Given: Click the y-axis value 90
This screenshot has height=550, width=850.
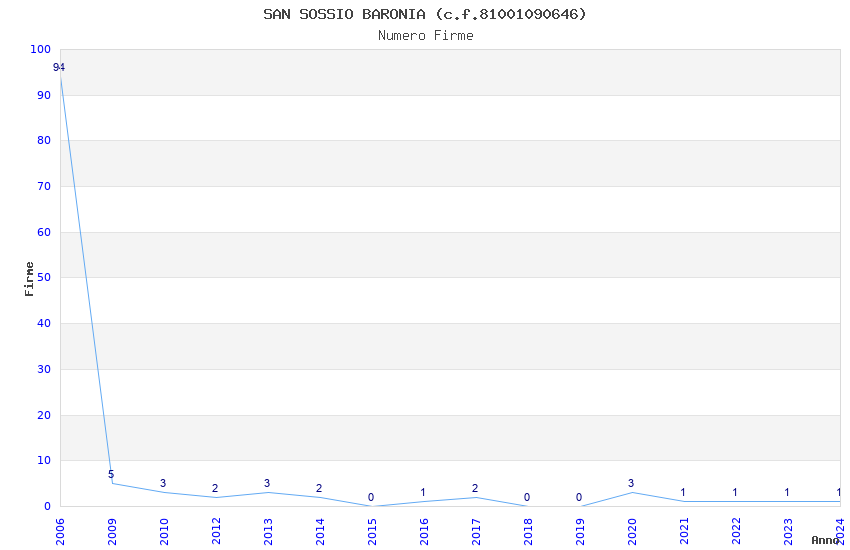Looking at the screenshot, I should [44, 95].
